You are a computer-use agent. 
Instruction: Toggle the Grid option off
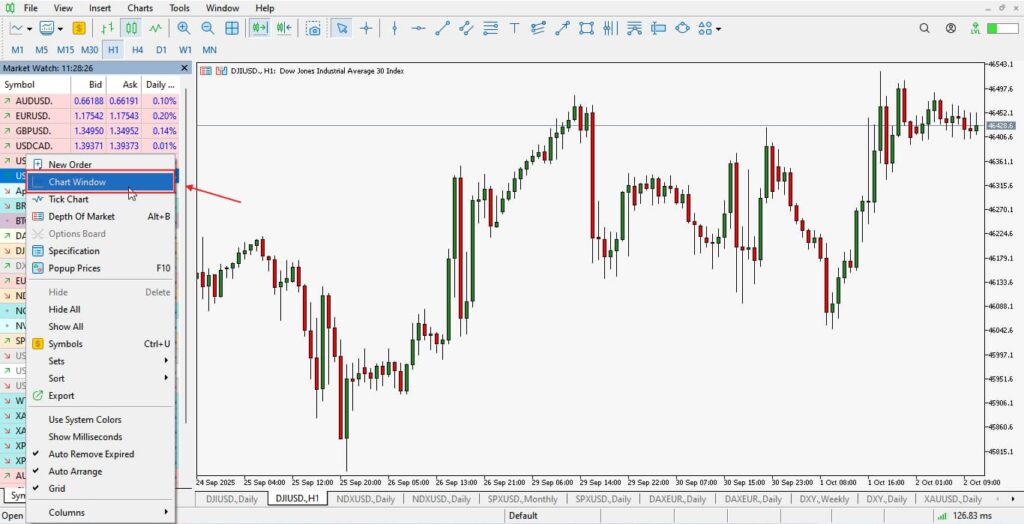coord(57,489)
